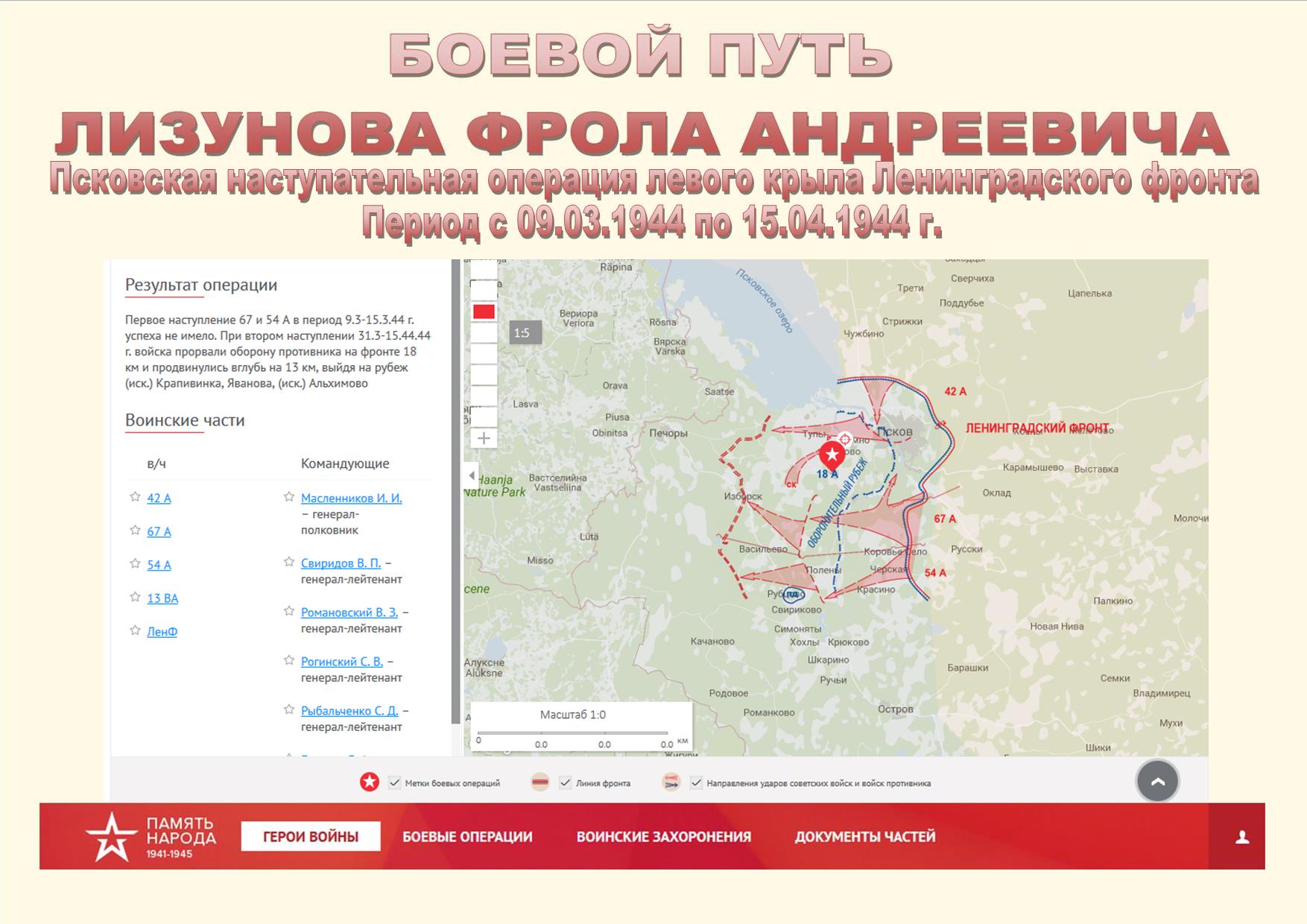This screenshot has height=924, width=1307.
Task: Click the Масштаб 1:0 scale box
Action: click(581, 728)
